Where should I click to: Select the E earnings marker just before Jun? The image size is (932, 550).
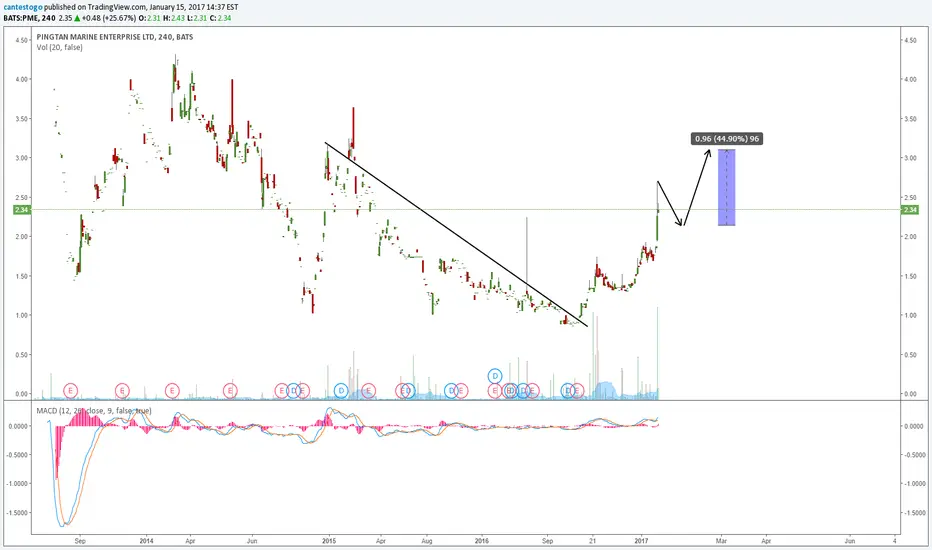[x=230, y=391]
